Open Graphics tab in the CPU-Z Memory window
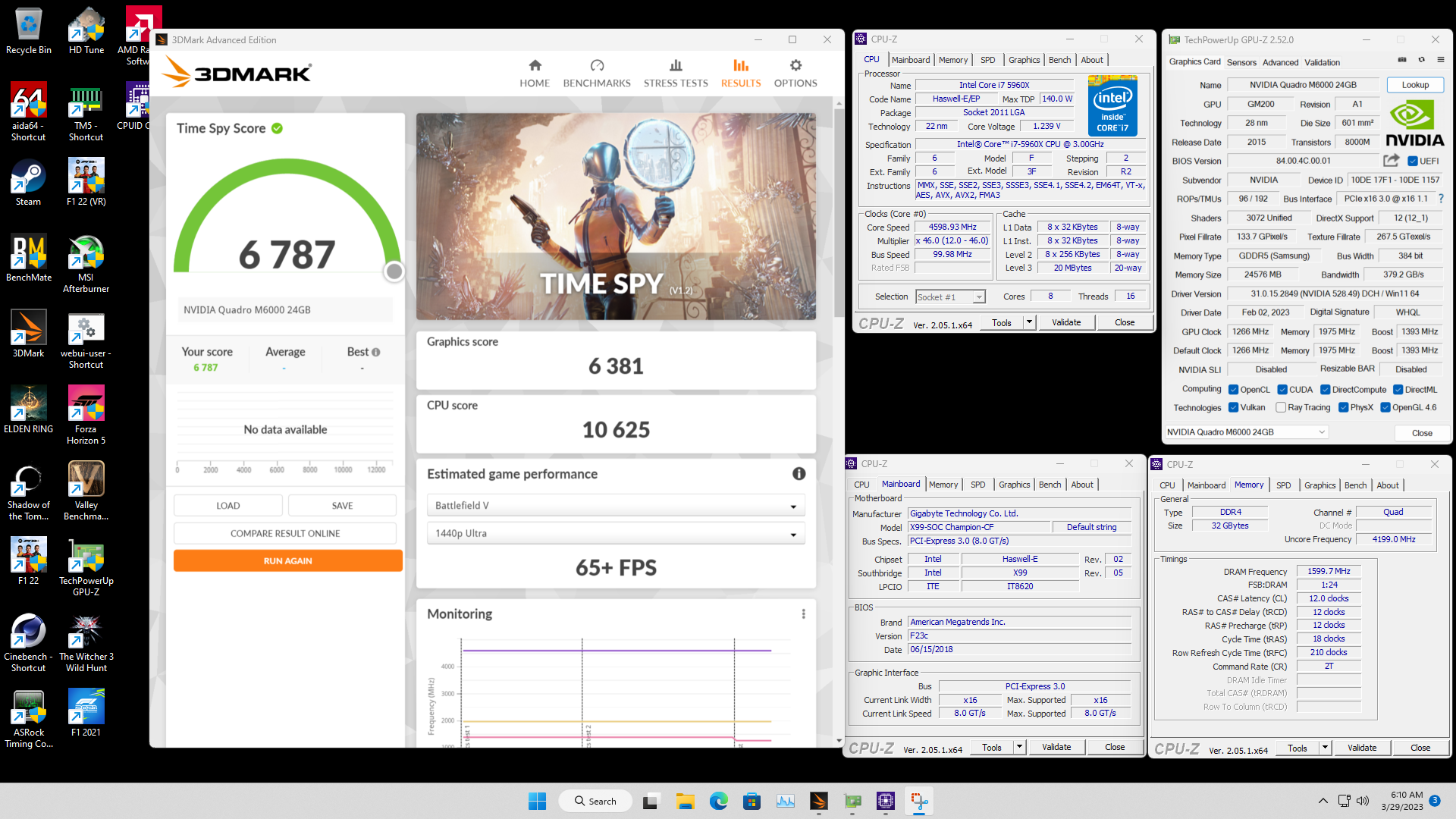 [x=1319, y=485]
